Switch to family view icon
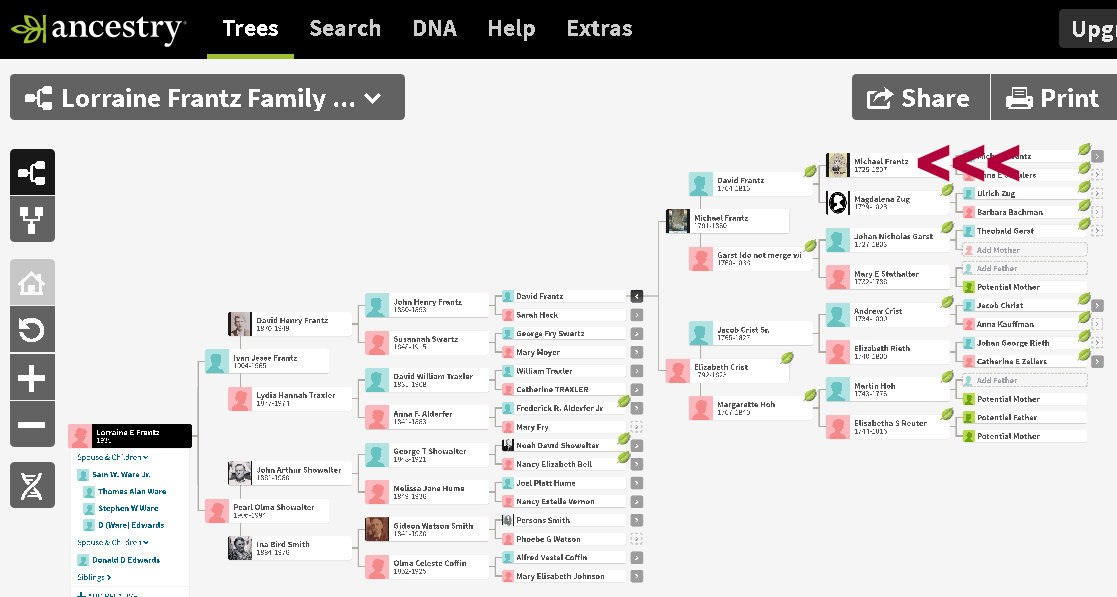 32,219
